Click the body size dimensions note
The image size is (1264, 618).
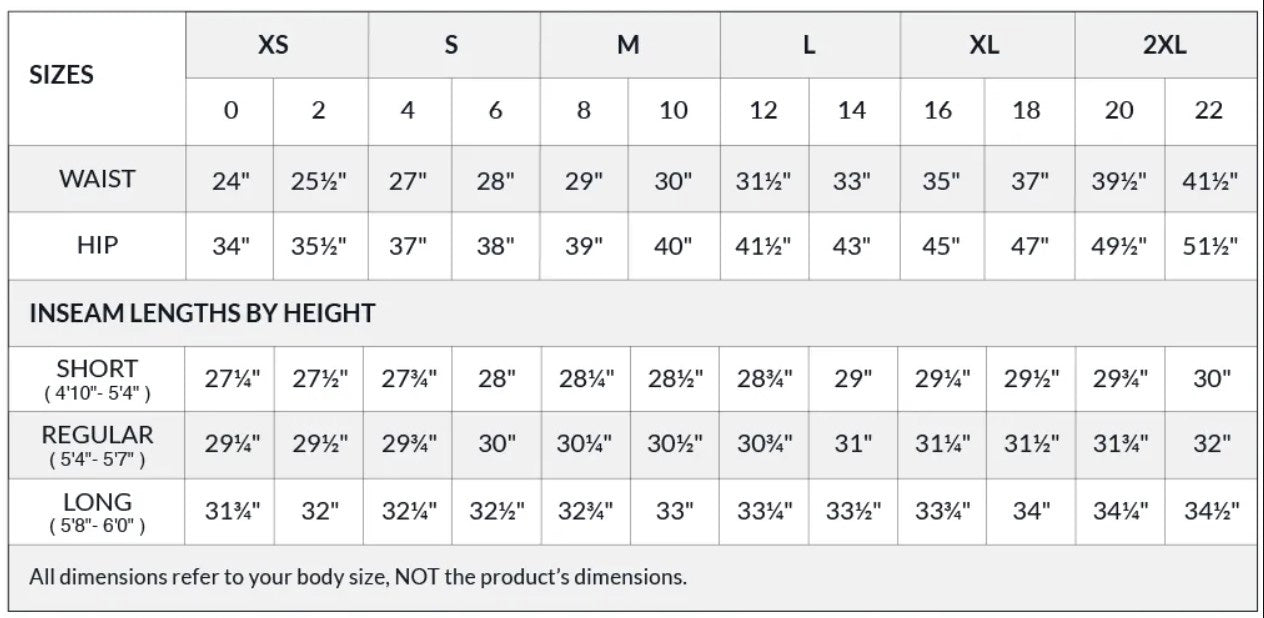[x=358, y=577]
